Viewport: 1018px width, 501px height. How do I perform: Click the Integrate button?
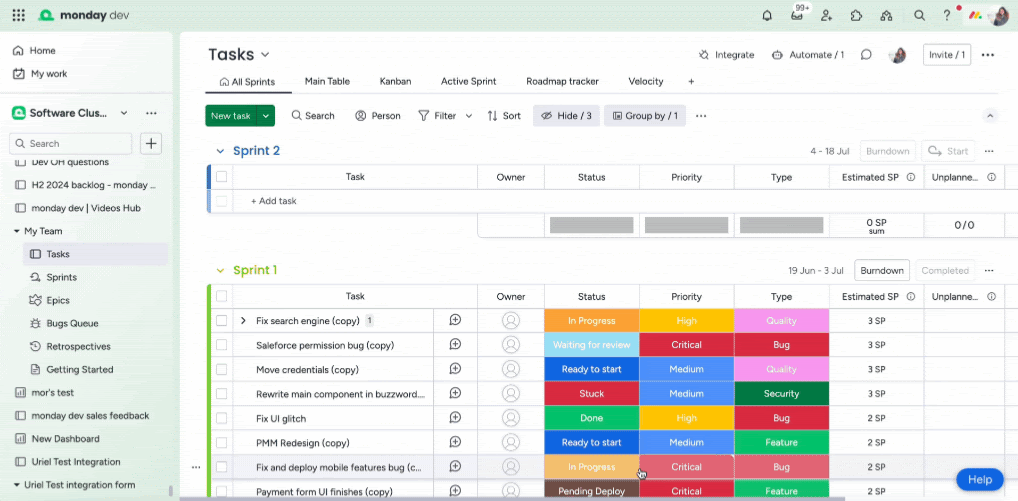click(x=726, y=55)
